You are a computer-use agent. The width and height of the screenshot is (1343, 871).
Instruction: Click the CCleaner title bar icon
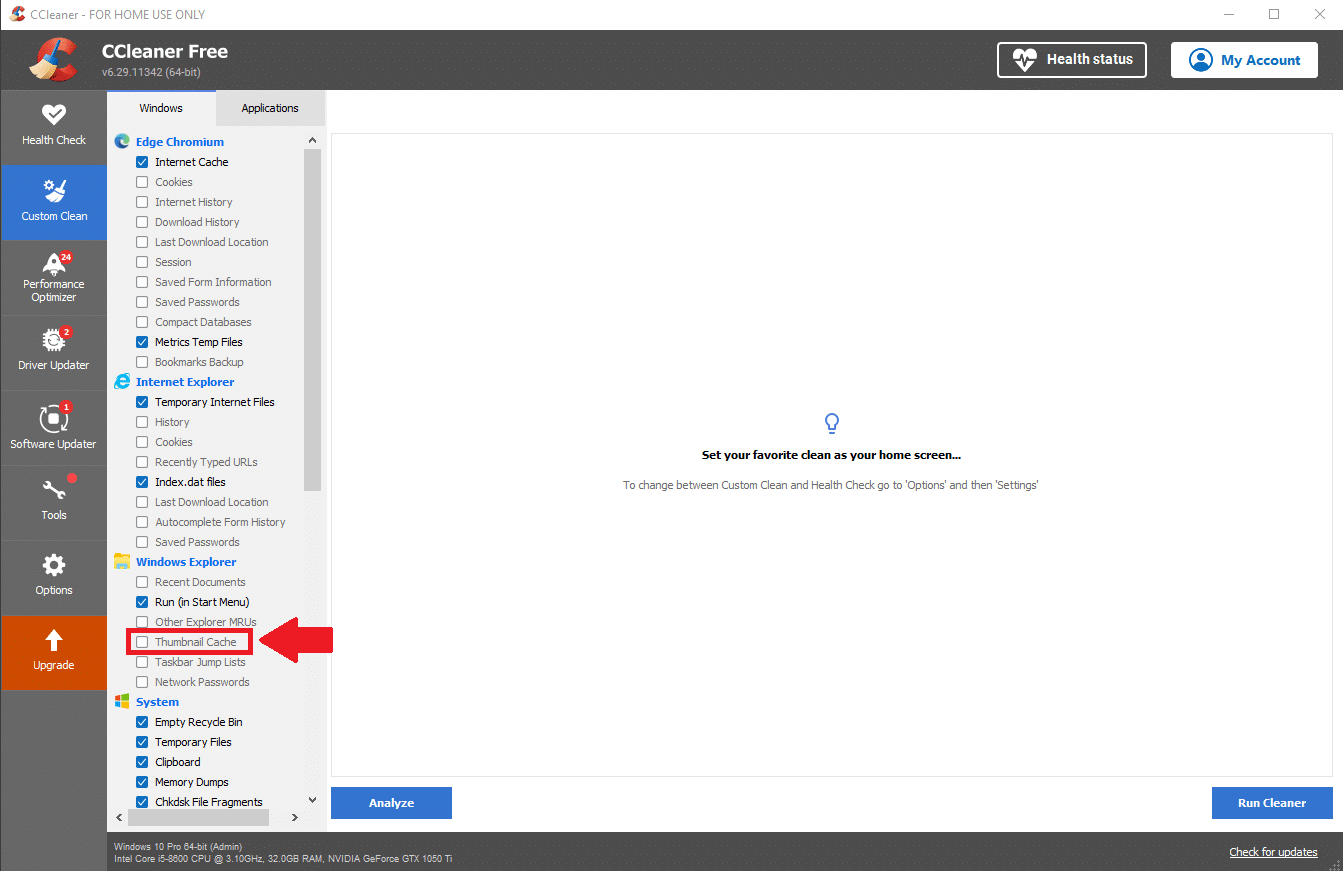(17, 14)
